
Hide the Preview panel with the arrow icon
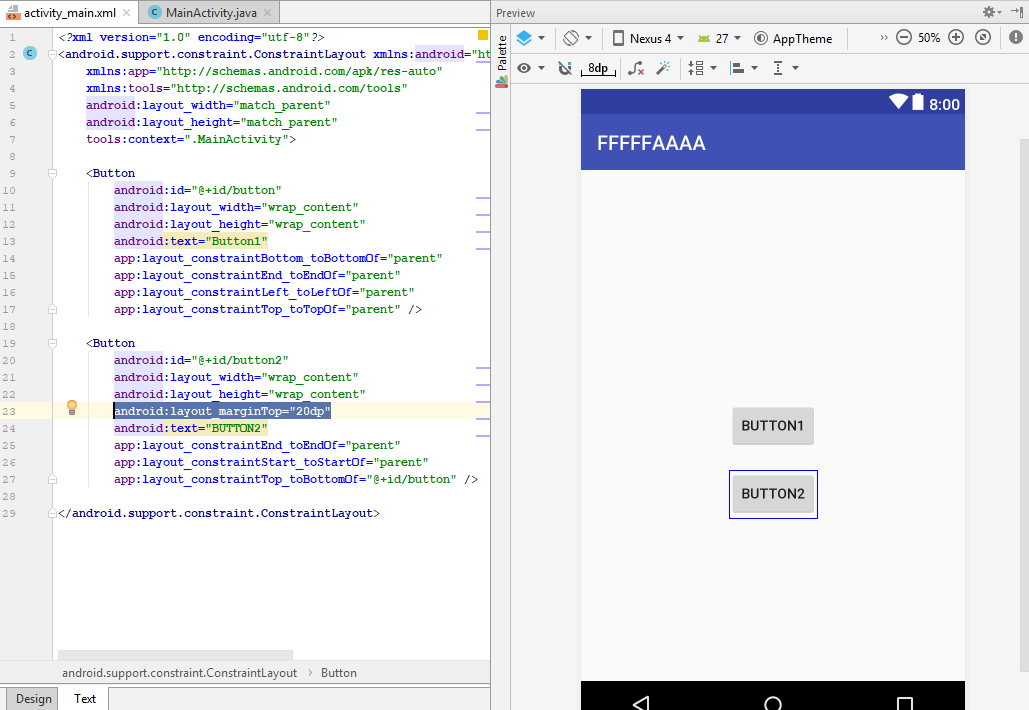click(x=1017, y=12)
